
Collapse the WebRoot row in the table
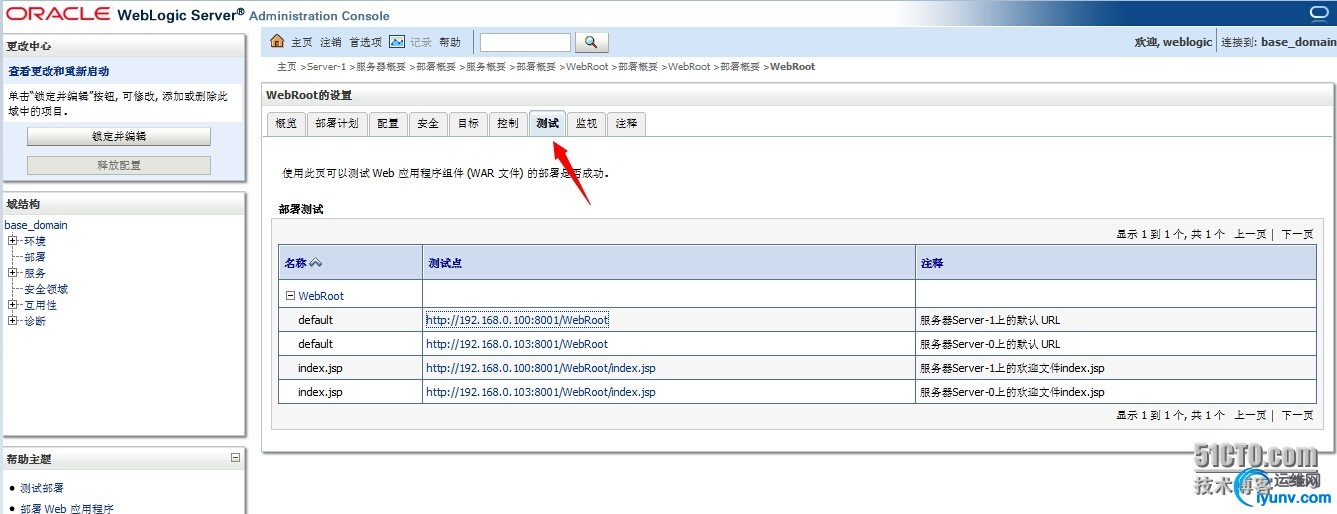[290, 296]
